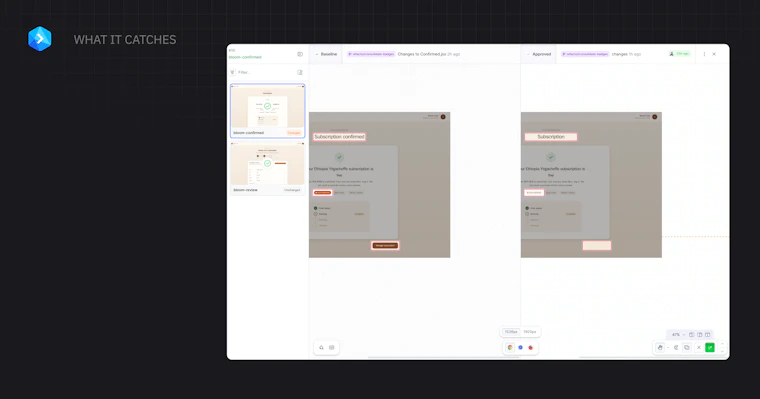Go to previous snapshot with up chevron
The image size is (760, 399).
pos(722,344)
